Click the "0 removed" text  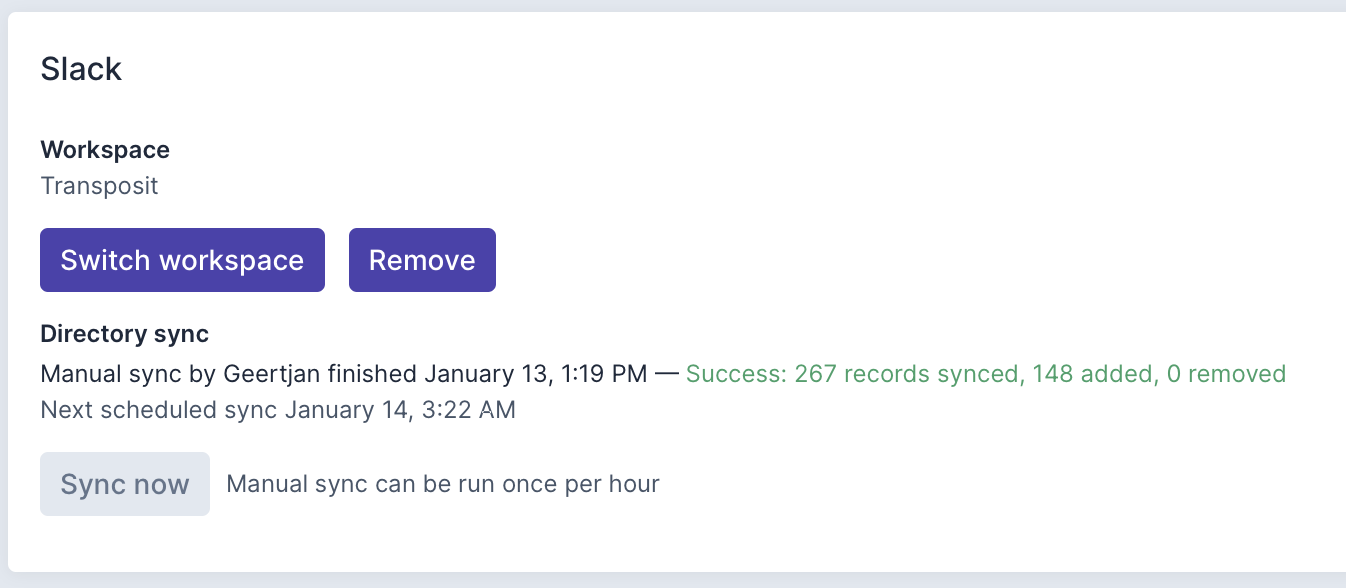point(1226,374)
